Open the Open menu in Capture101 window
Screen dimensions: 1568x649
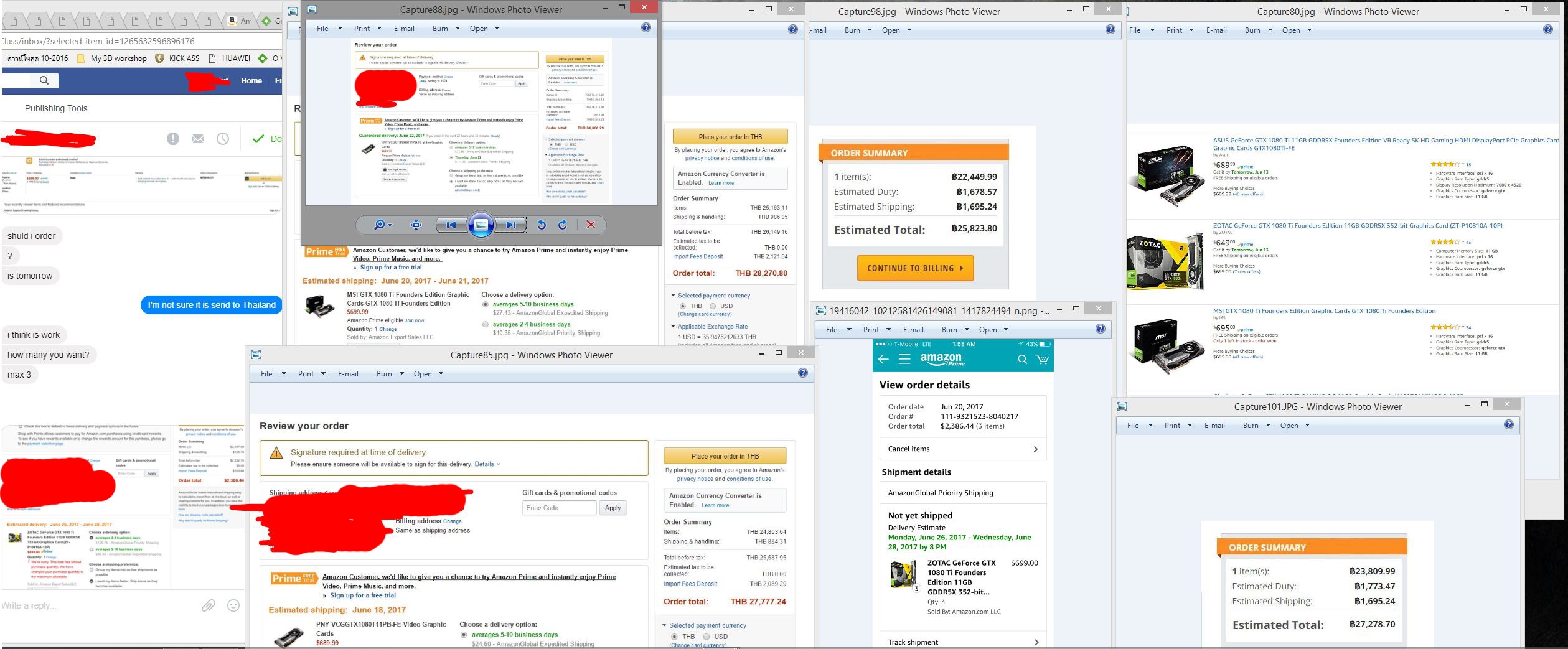coord(1289,425)
